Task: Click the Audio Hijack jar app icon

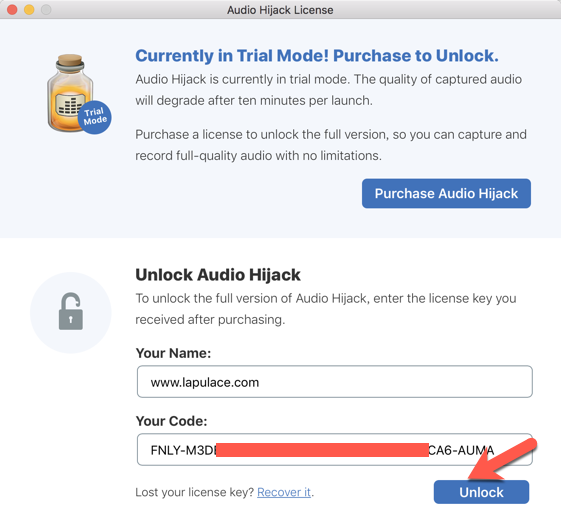Action: point(70,93)
